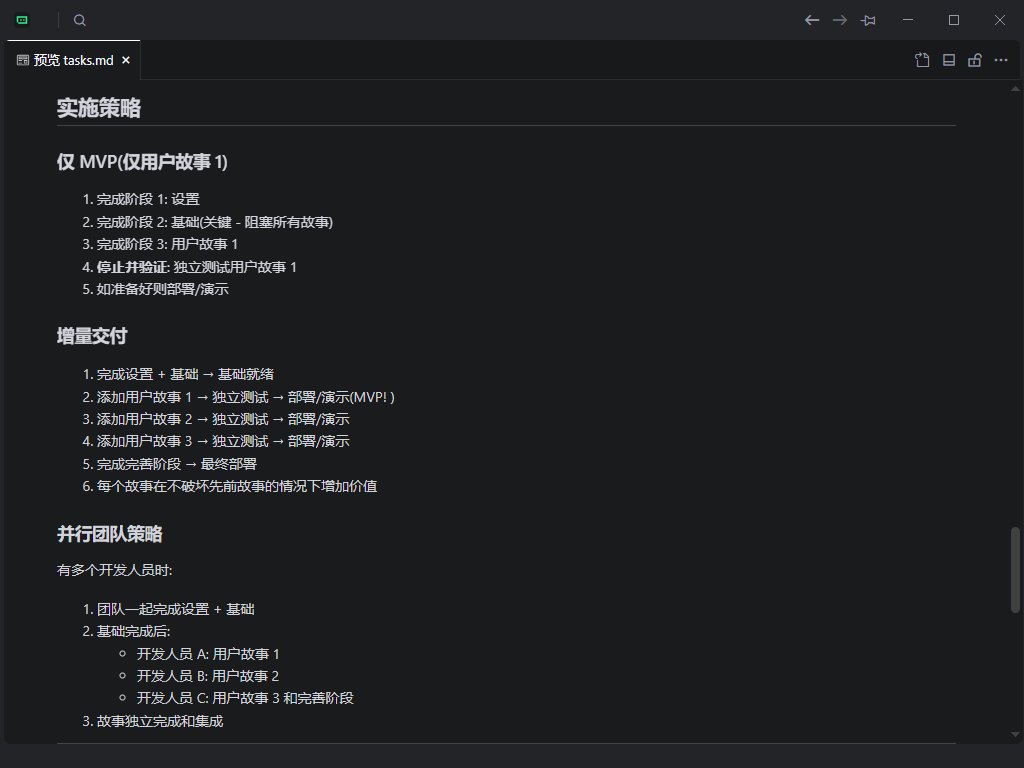Toggle the unlock icon to lock editing
Image resolution: width=1024 pixels, height=768 pixels.
[x=975, y=60]
